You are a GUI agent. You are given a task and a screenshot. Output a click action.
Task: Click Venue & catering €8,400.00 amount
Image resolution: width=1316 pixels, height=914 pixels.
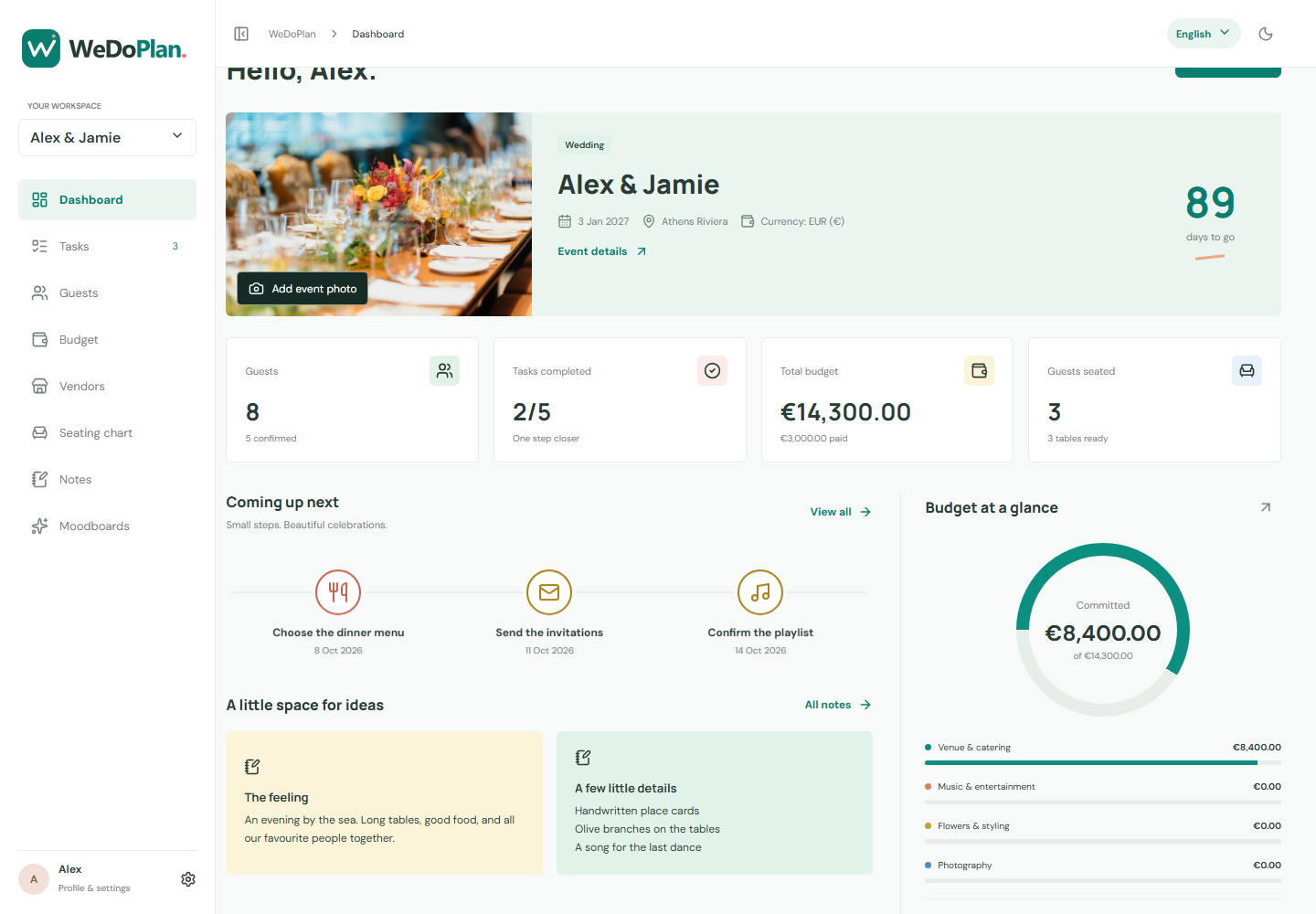coord(1257,748)
